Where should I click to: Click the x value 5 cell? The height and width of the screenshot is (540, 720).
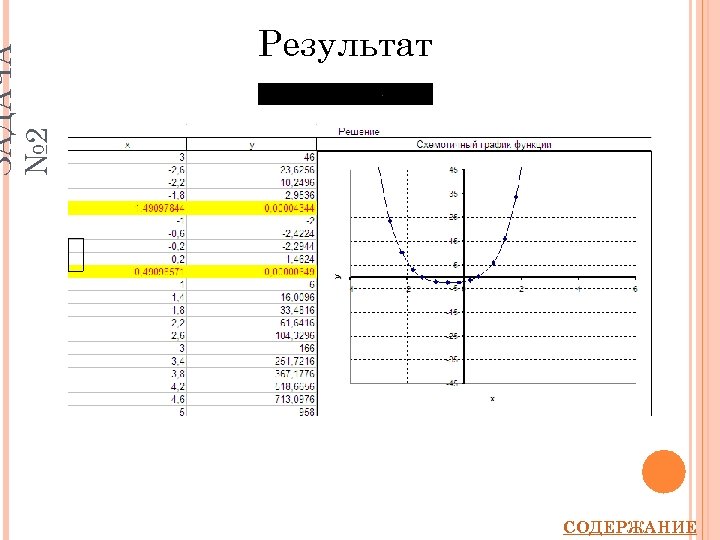click(x=127, y=411)
